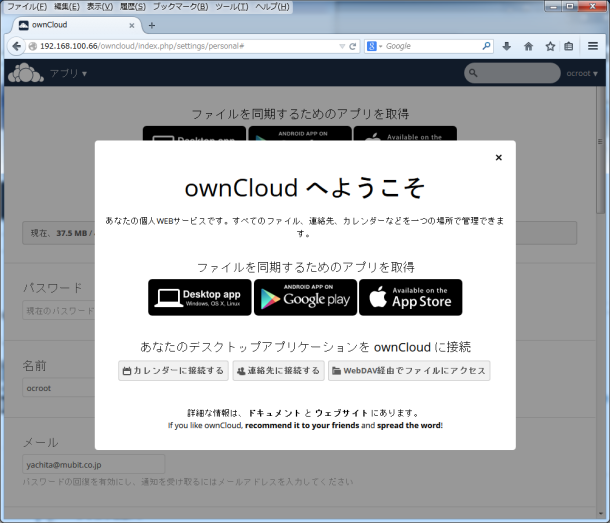
Task: Click recommend it to your friends link
Action: click(302, 425)
